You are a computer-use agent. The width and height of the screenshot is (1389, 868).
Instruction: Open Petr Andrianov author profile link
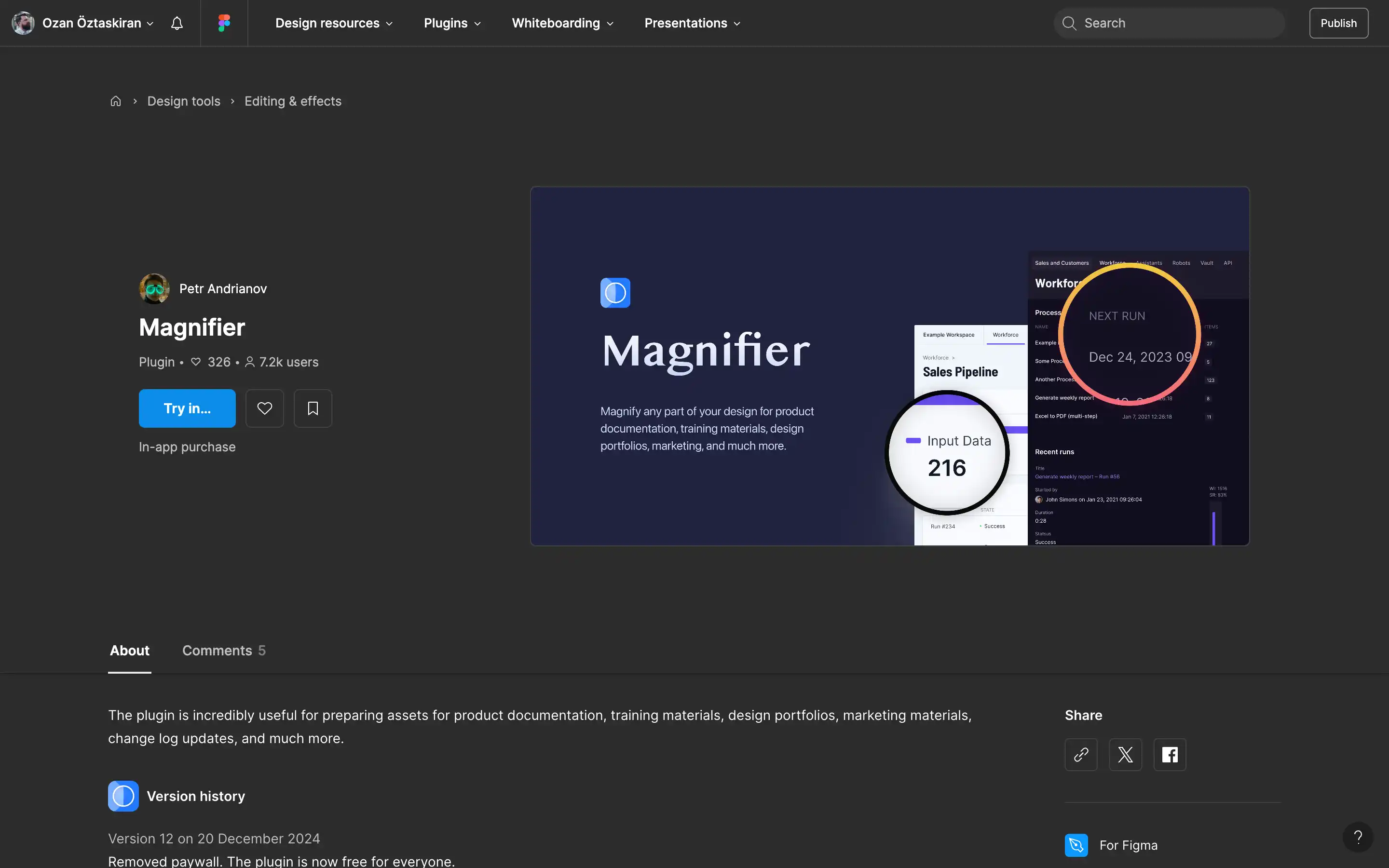coord(223,289)
